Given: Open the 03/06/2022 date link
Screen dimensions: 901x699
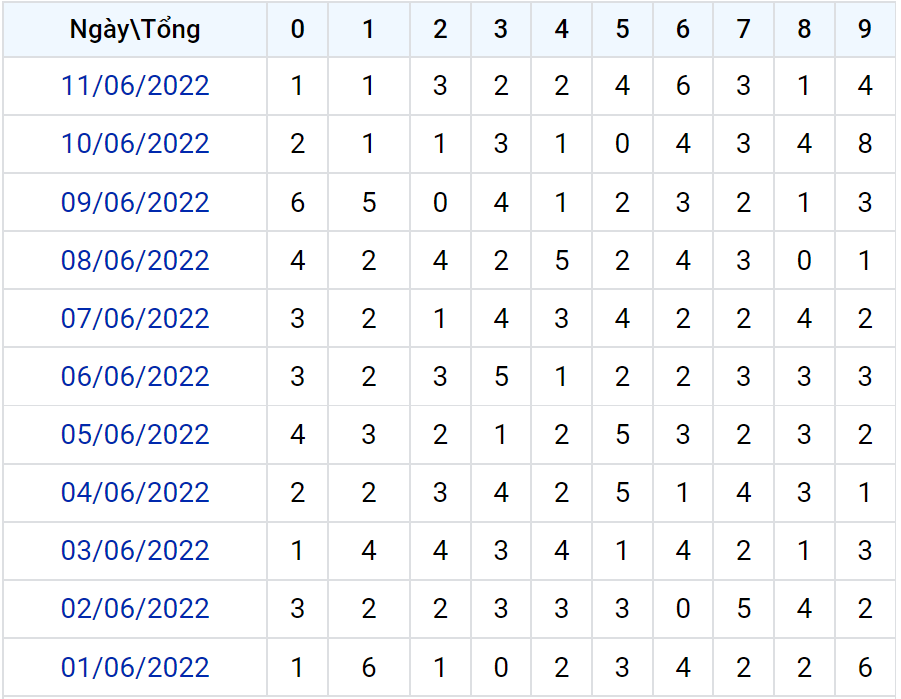Looking at the screenshot, I should click(135, 551).
